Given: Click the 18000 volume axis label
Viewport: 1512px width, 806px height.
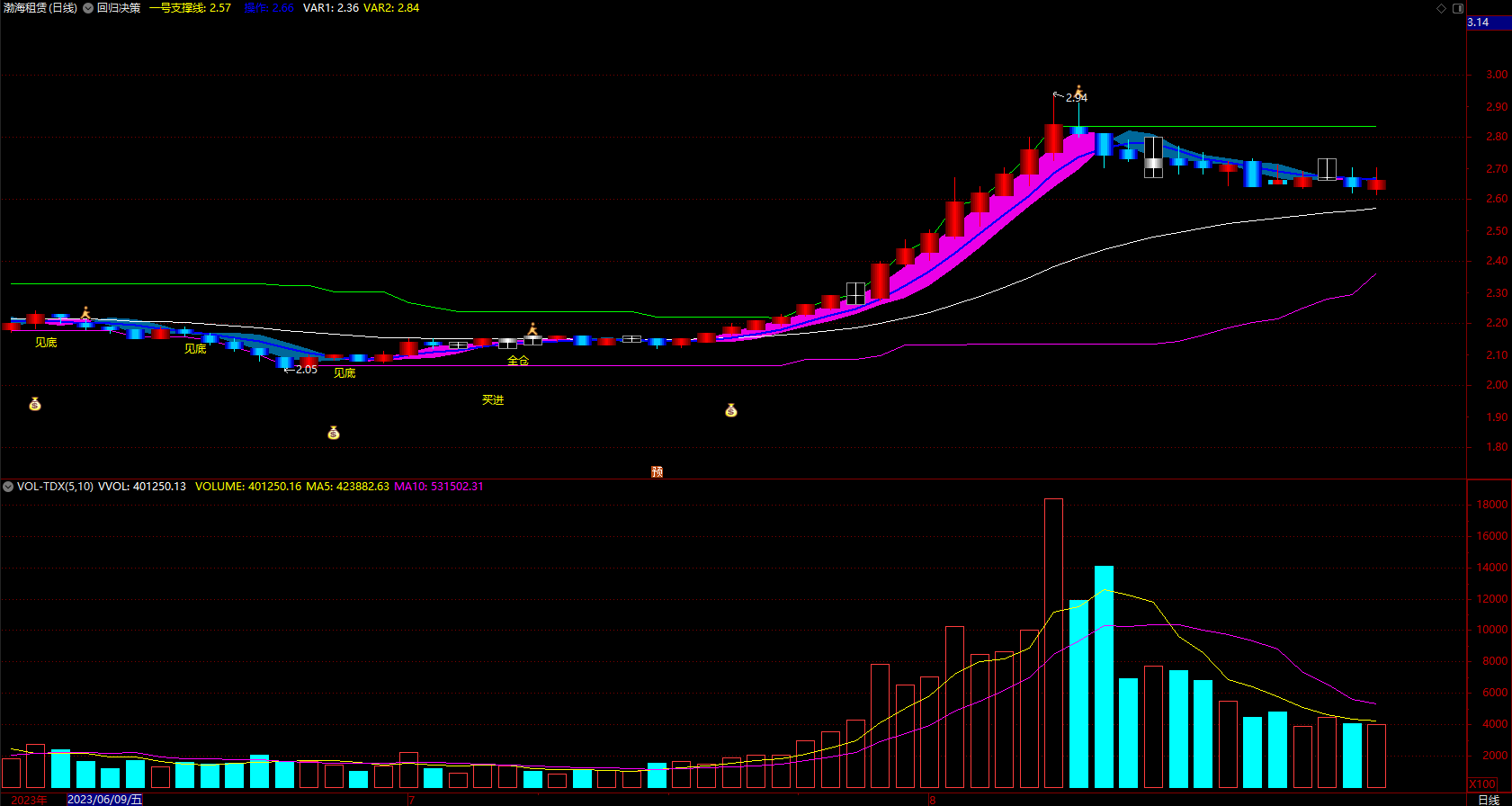Looking at the screenshot, I should click(x=1492, y=506).
